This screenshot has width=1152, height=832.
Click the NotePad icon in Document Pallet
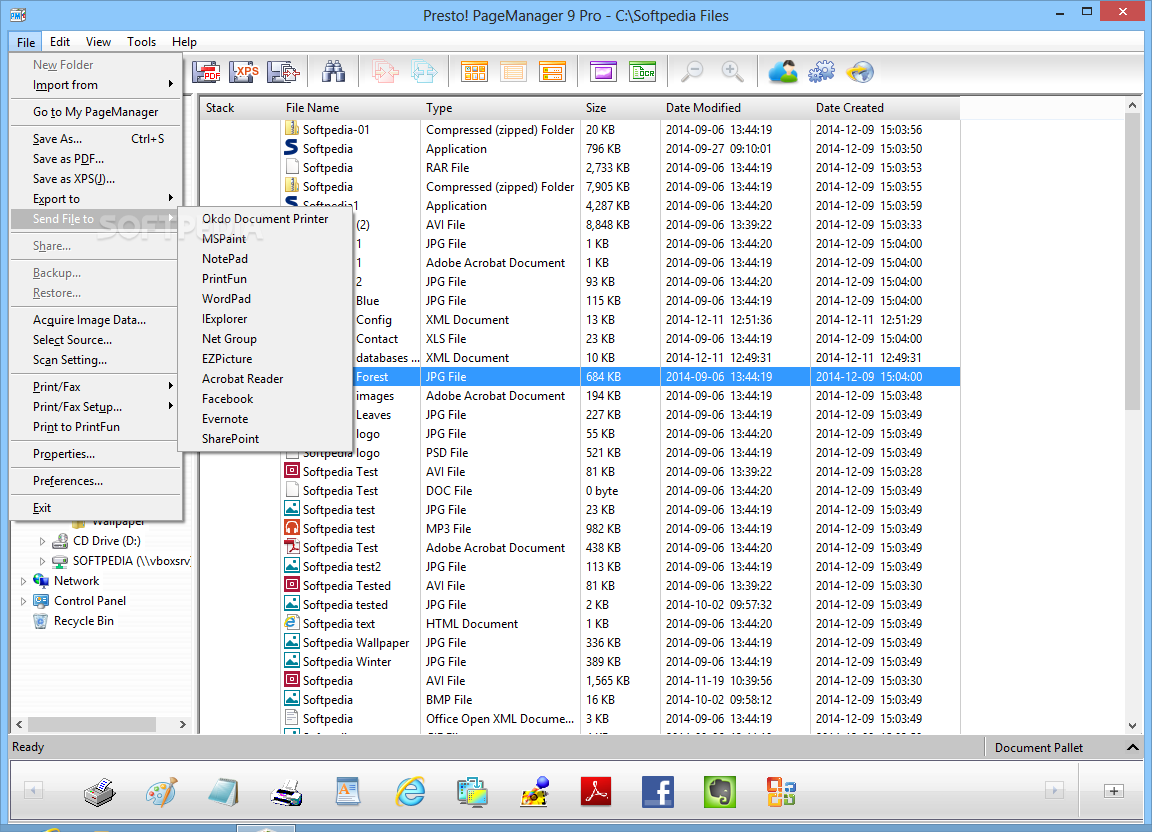point(223,792)
